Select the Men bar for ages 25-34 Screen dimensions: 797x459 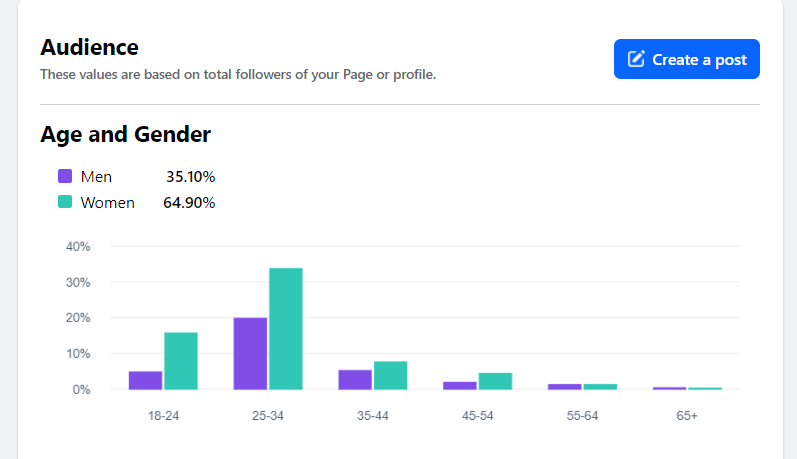tap(250, 354)
